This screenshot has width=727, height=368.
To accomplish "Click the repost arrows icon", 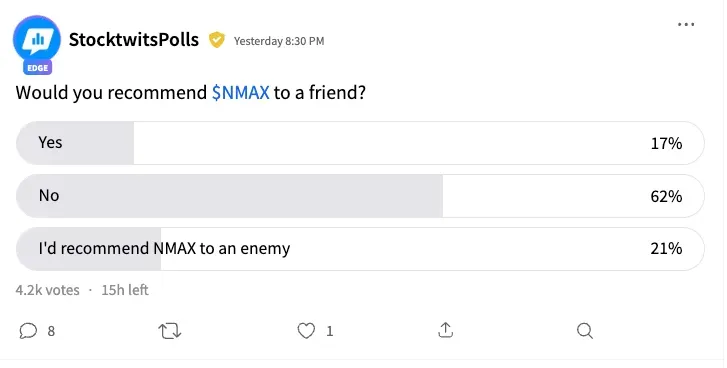I will click(170, 331).
